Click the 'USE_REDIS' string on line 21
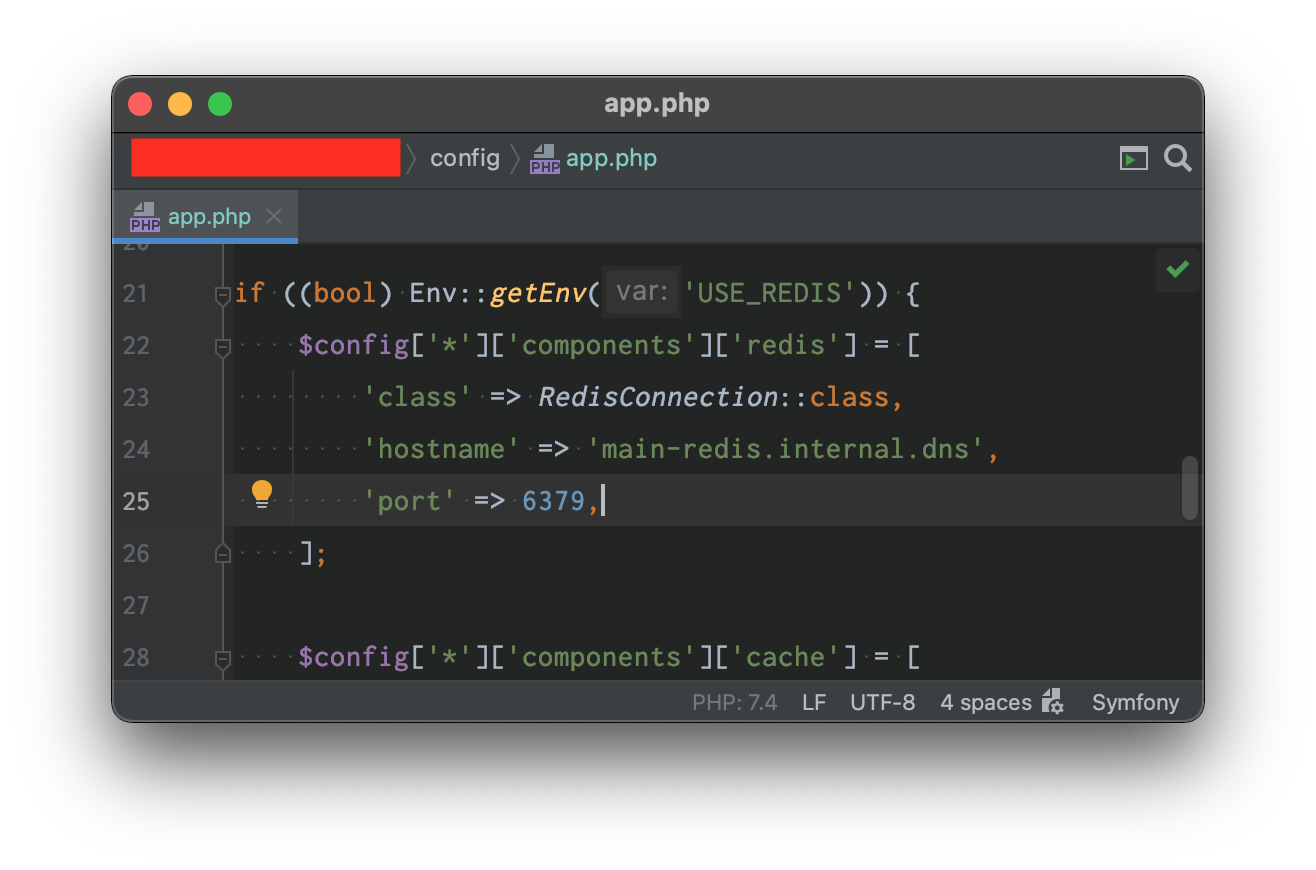 click(x=770, y=293)
